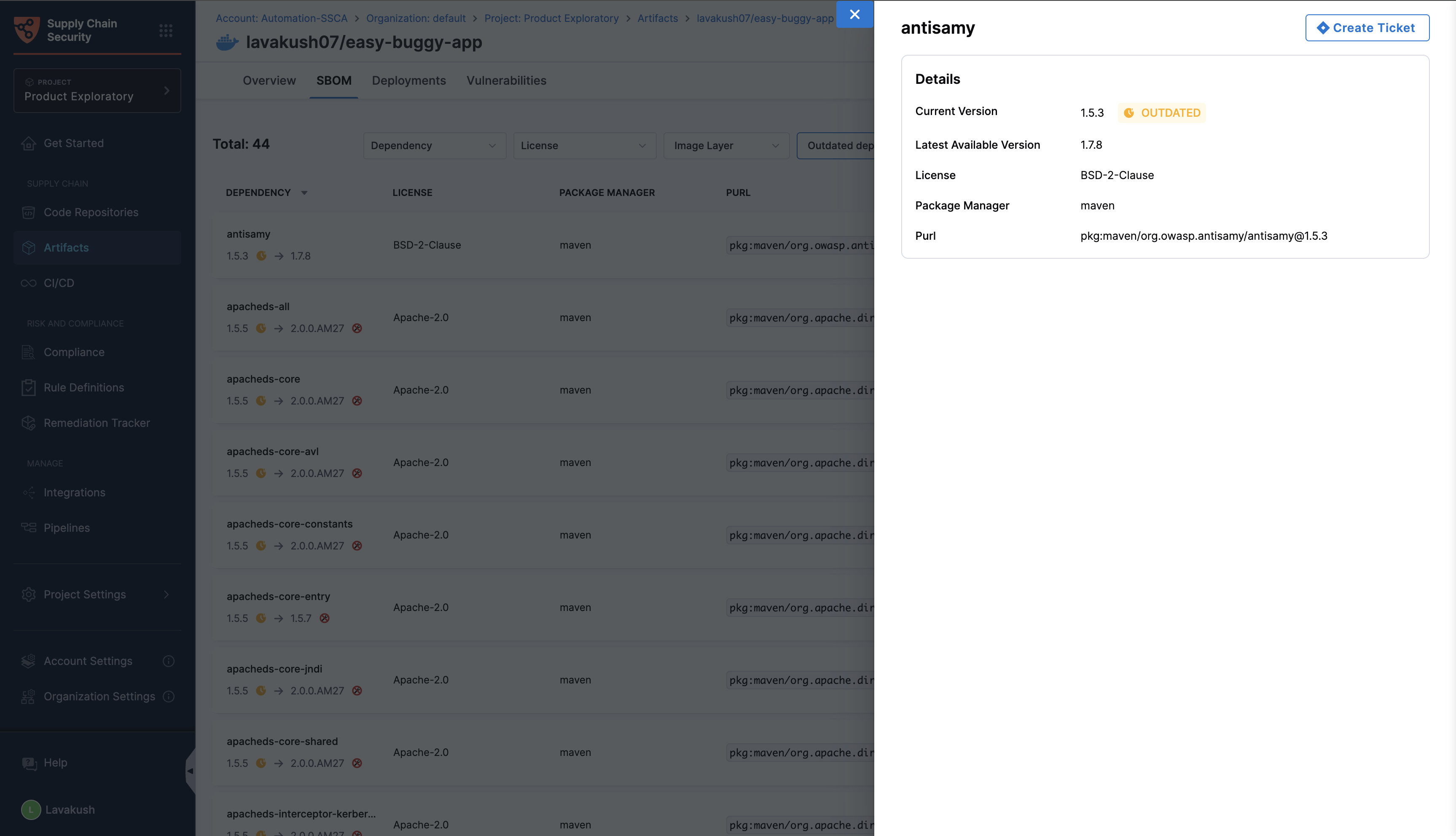1456x836 pixels.
Task: Select the antisamy dependency row
Action: (x=543, y=245)
